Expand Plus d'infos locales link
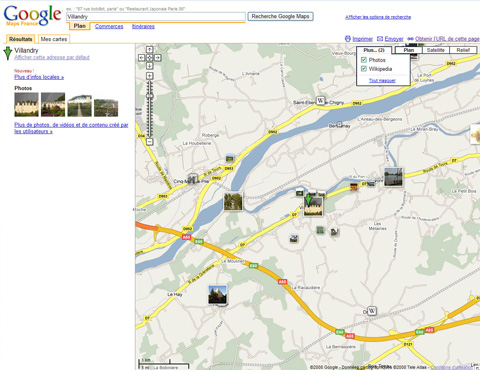Image resolution: width=480 pixels, height=370 pixels. point(39,77)
